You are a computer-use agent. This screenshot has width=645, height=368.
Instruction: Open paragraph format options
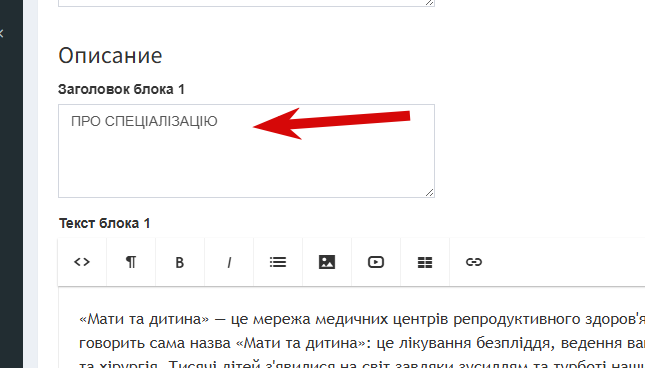pos(131,262)
